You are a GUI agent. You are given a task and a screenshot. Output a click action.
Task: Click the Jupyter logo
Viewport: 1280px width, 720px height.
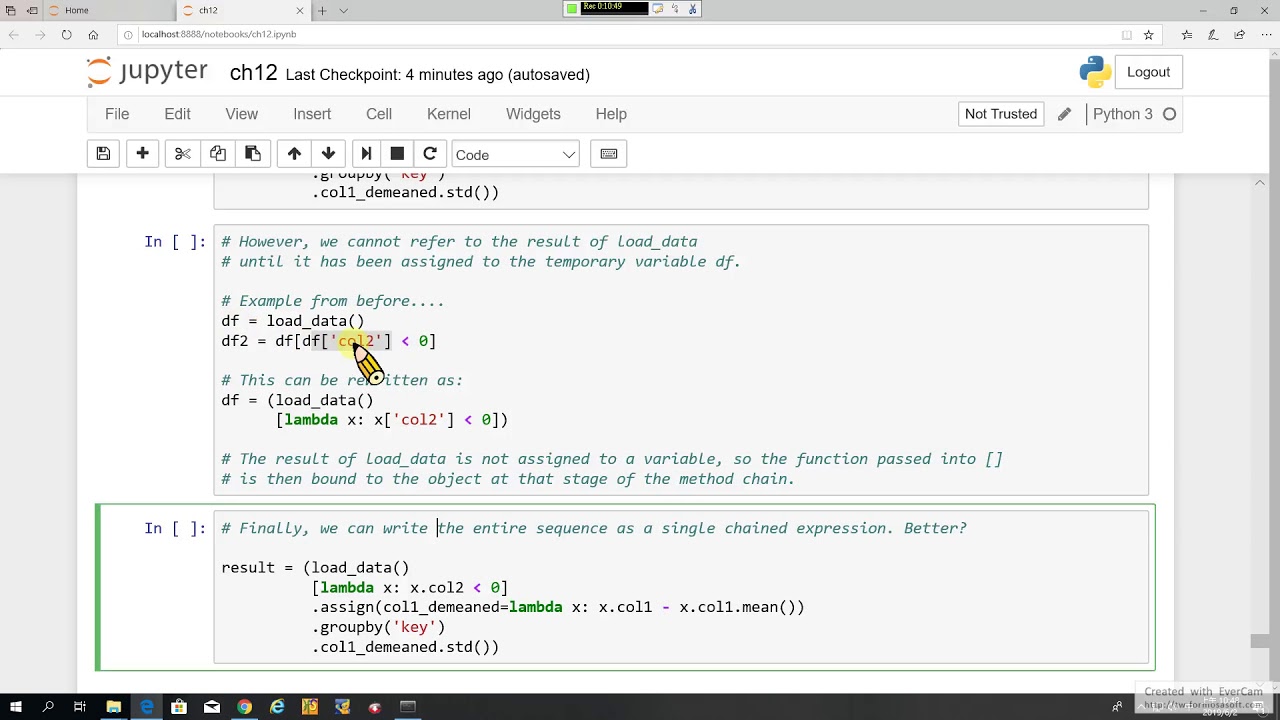(x=148, y=72)
